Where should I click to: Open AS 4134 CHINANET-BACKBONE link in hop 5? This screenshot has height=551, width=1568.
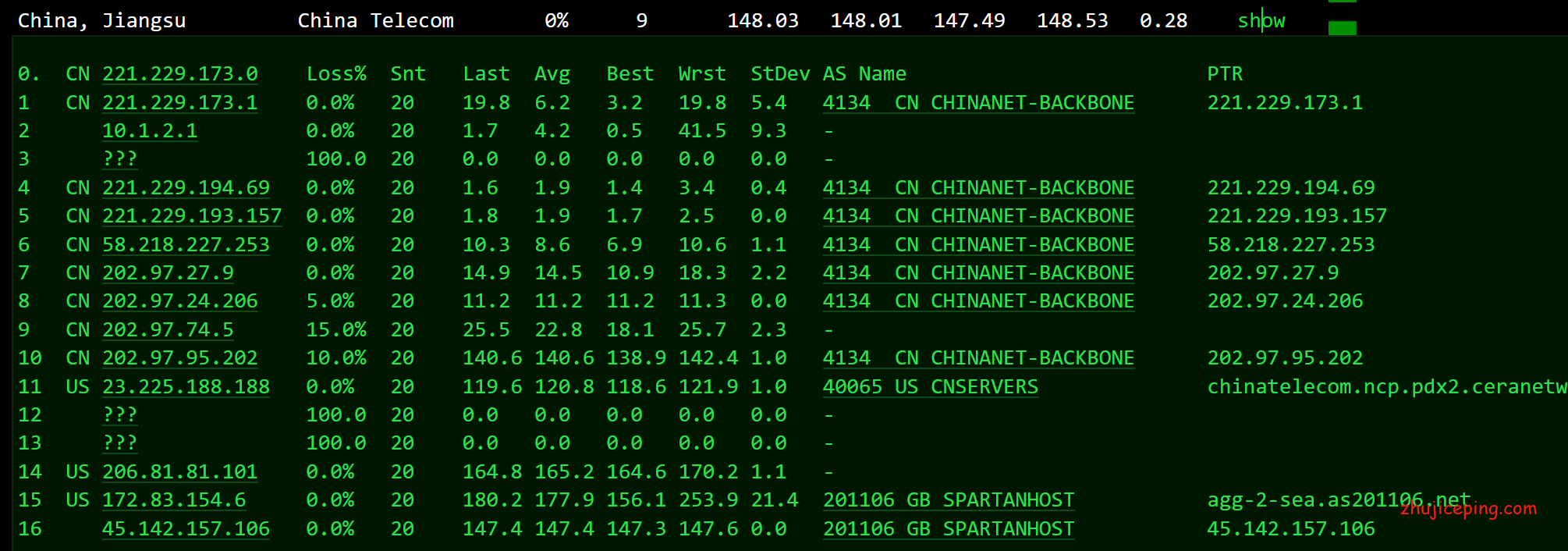tap(979, 216)
